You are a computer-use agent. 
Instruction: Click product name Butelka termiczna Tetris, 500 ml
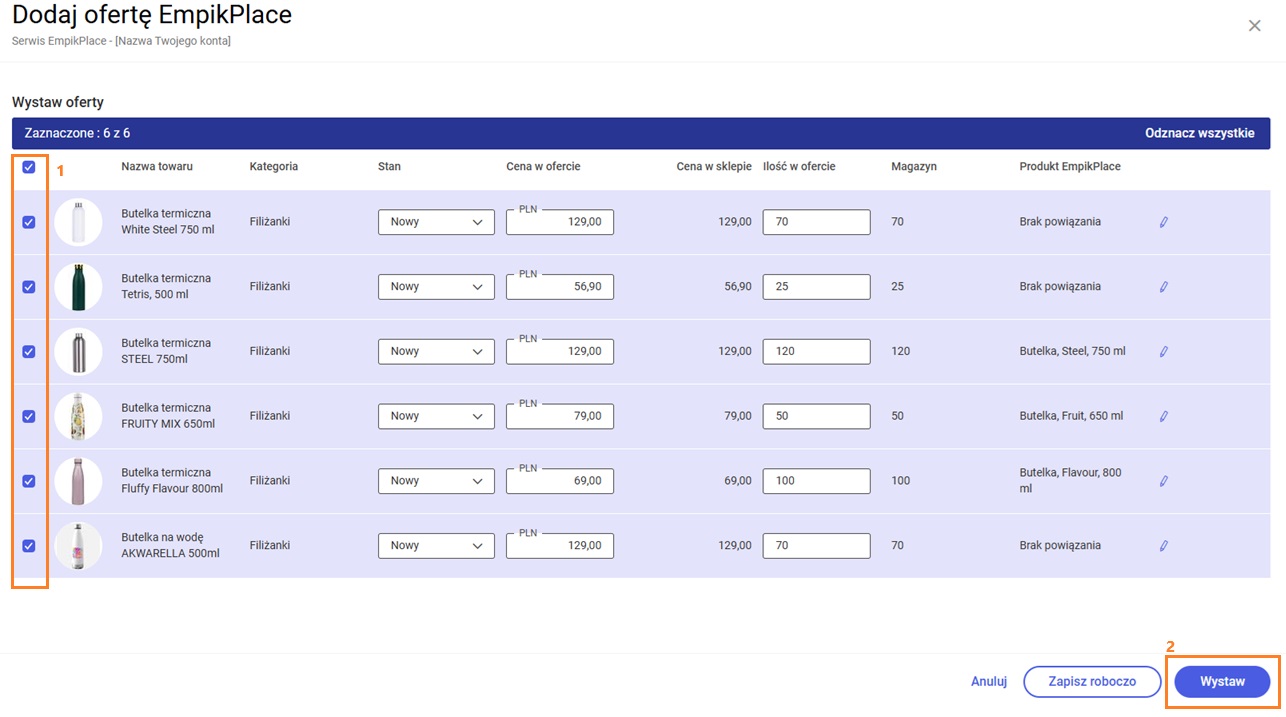[x=166, y=286]
